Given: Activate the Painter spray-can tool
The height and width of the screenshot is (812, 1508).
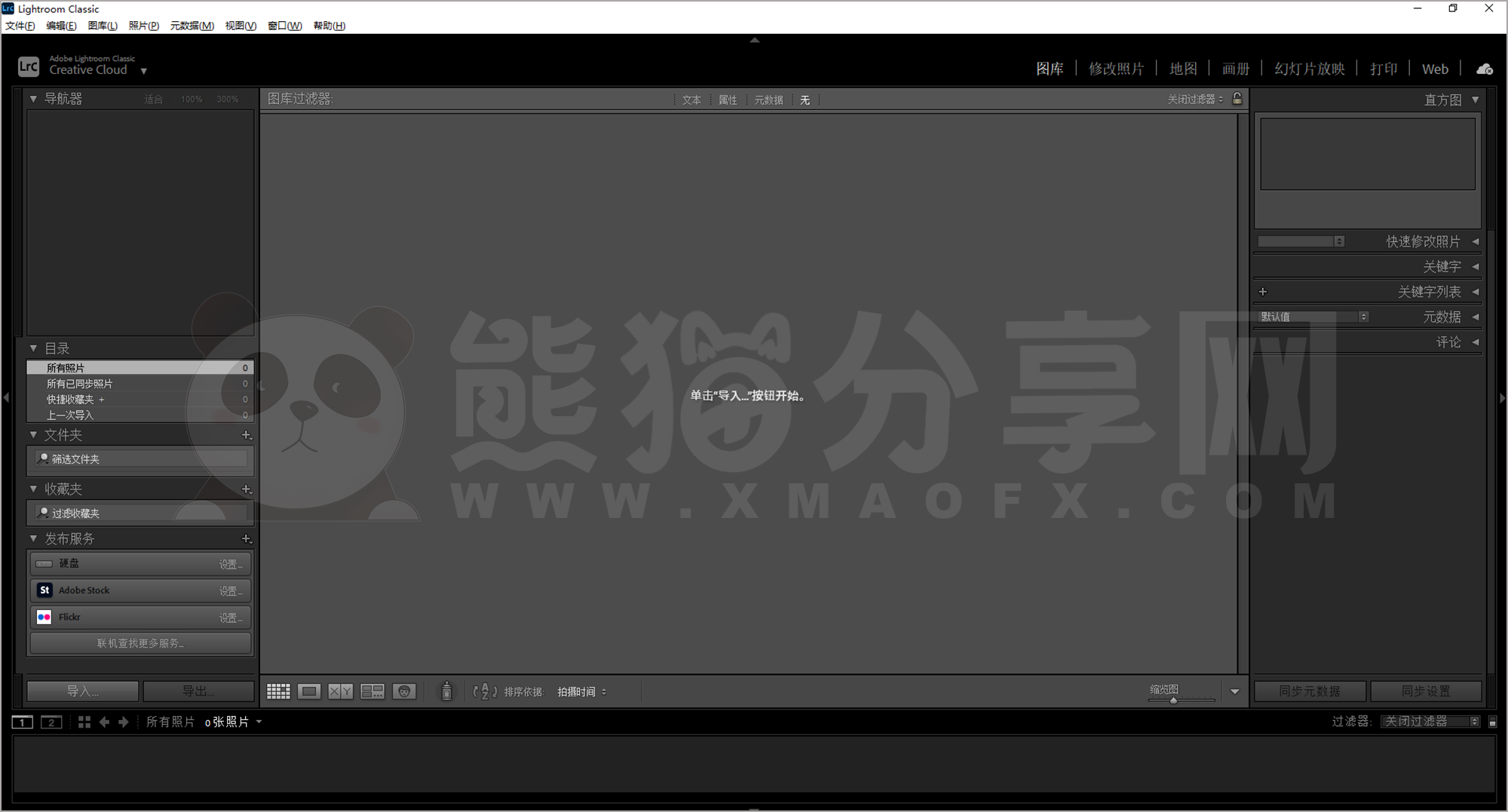Looking at the screenshot, I should [446, 691].
